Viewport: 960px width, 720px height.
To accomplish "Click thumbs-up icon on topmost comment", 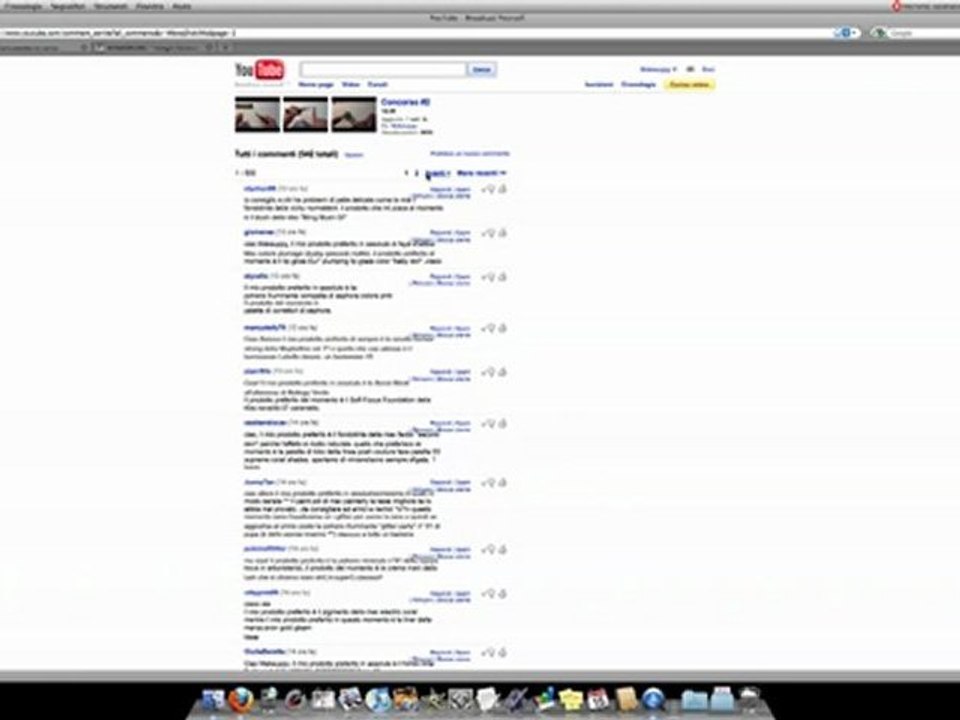I will 503,189.
